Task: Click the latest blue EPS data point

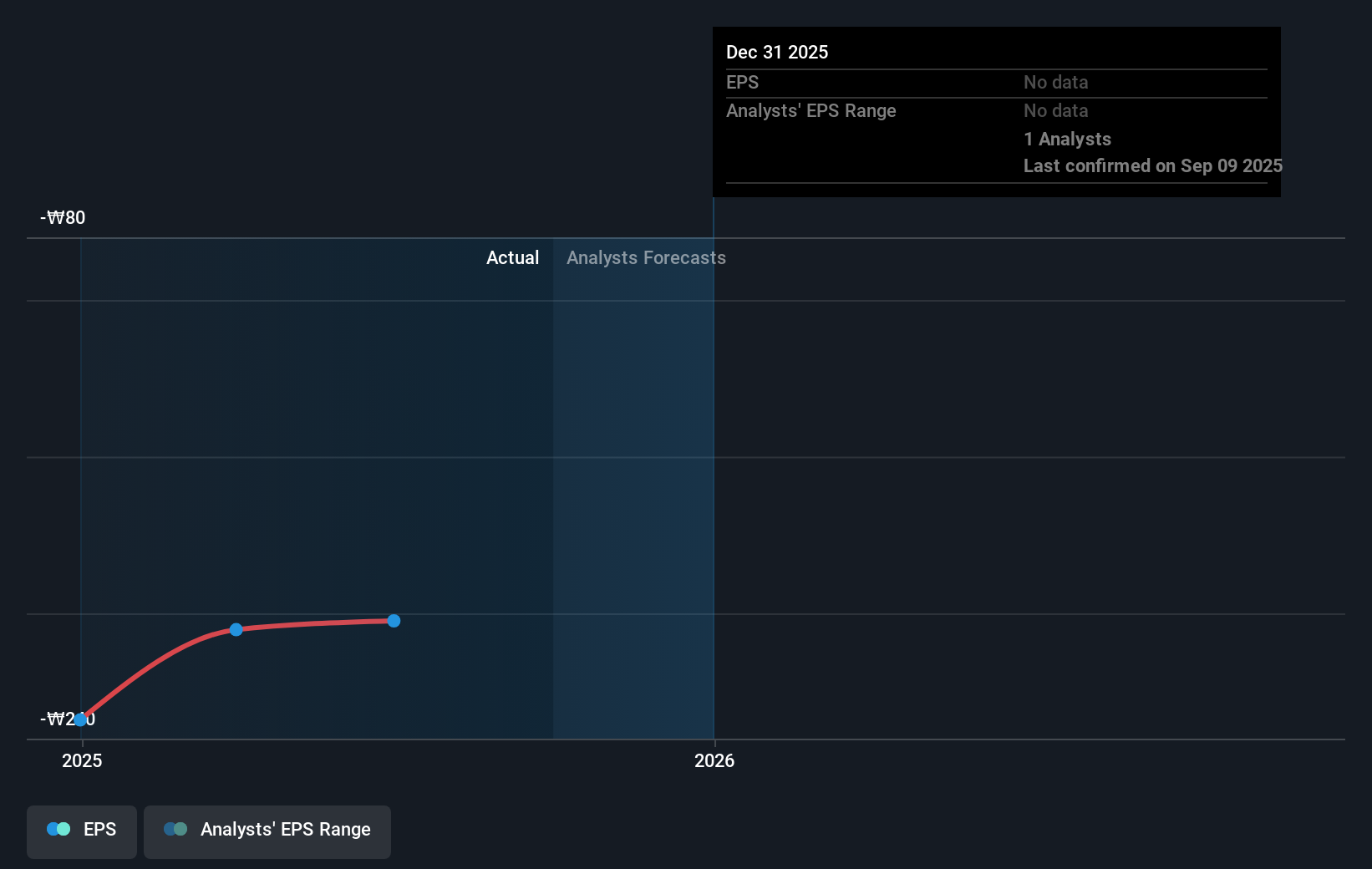Action: tap(394, 621)
